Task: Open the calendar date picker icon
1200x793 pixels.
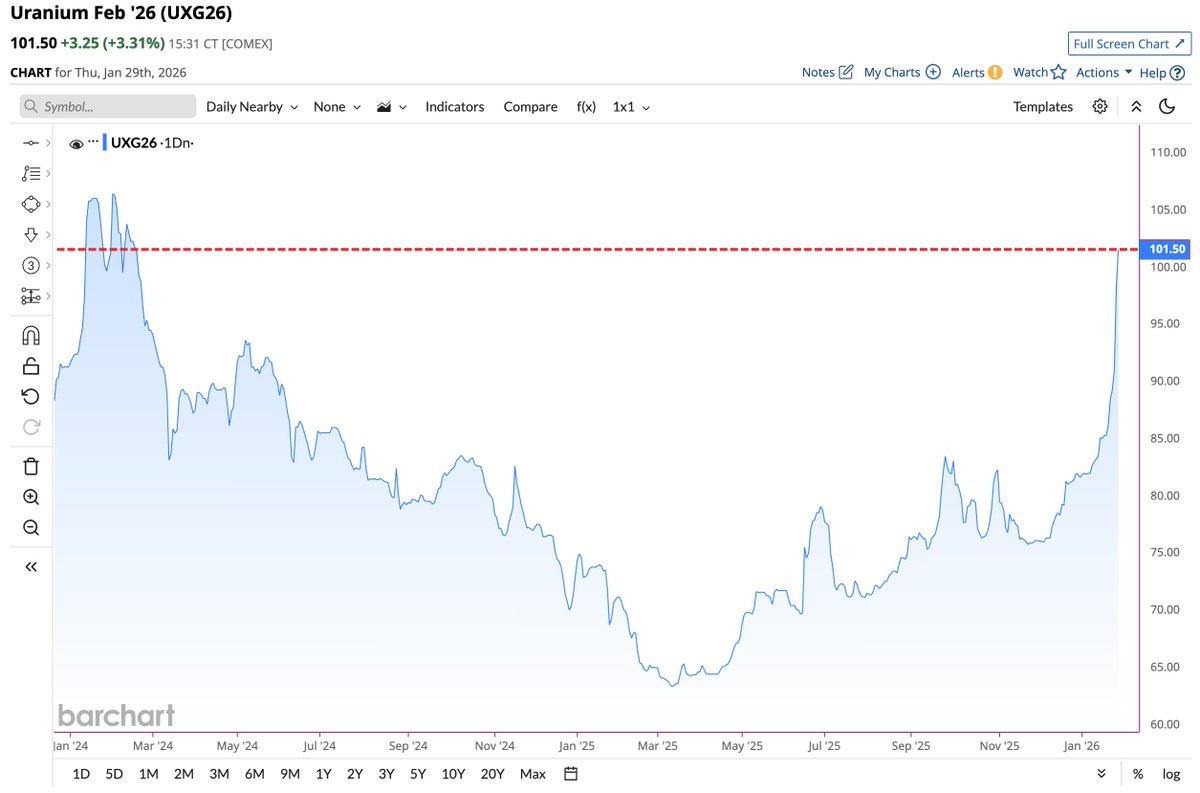Action: click(x=568, y=773)
